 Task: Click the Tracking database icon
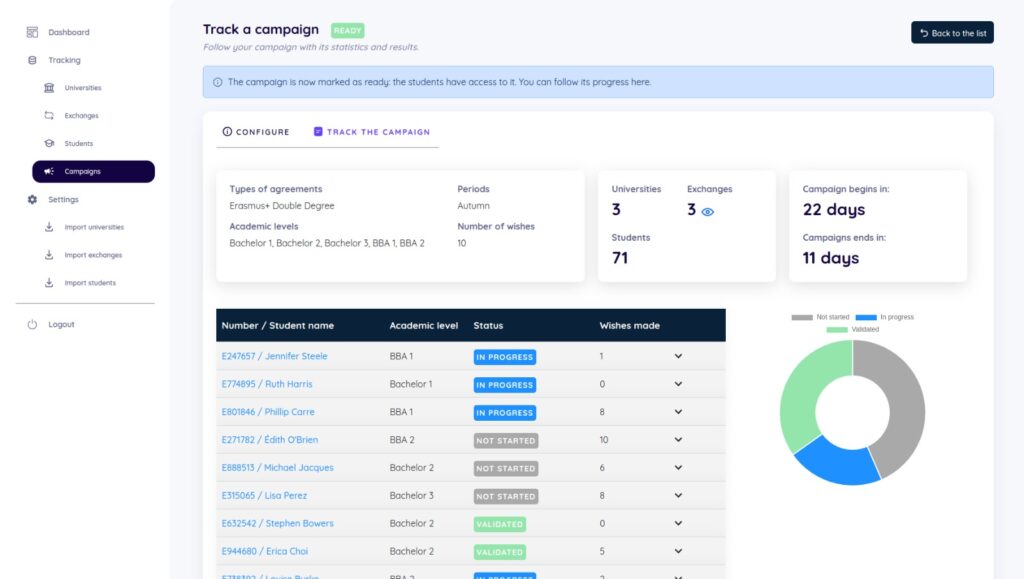point(32,60)
